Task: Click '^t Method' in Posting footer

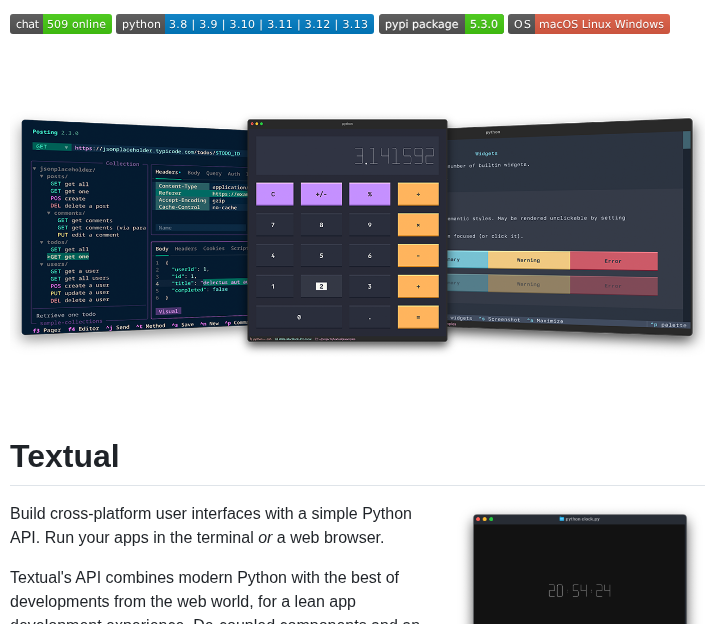Action: 150,326
